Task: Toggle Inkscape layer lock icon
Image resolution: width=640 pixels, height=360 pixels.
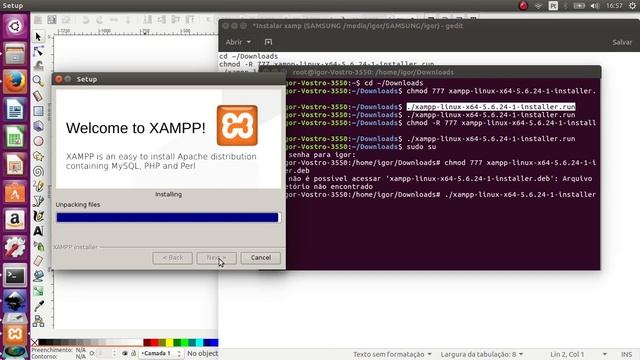Action: (133, 353)
